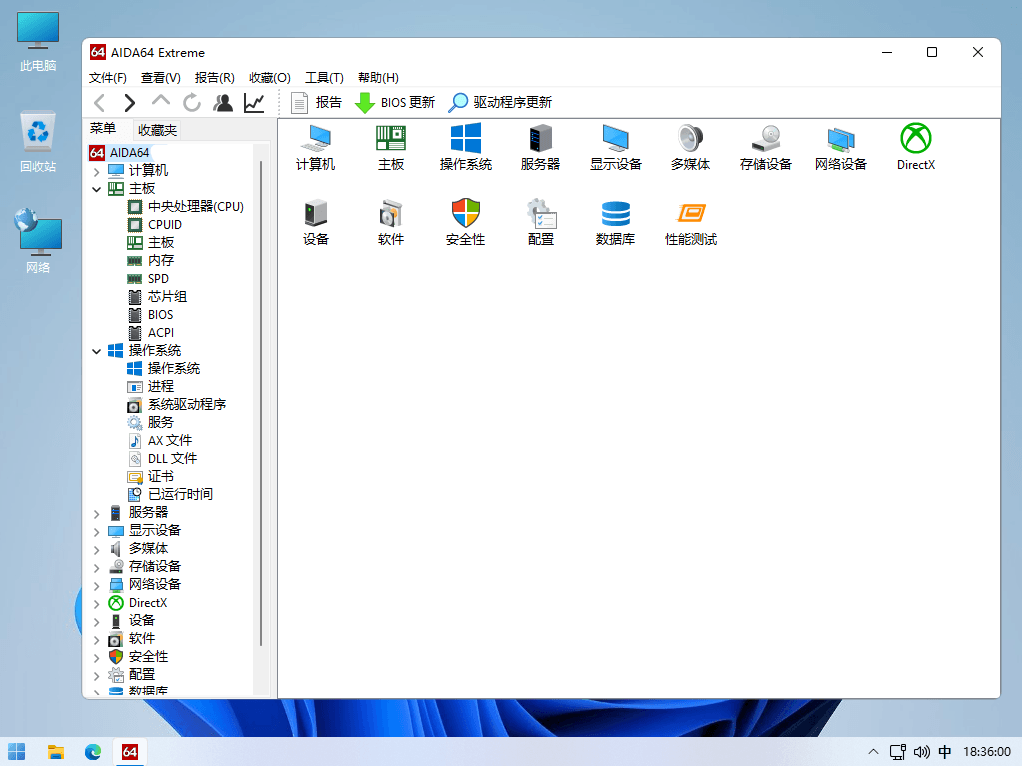
Task: Open the 查看(V) menu
Action: (x=160, y=78)
